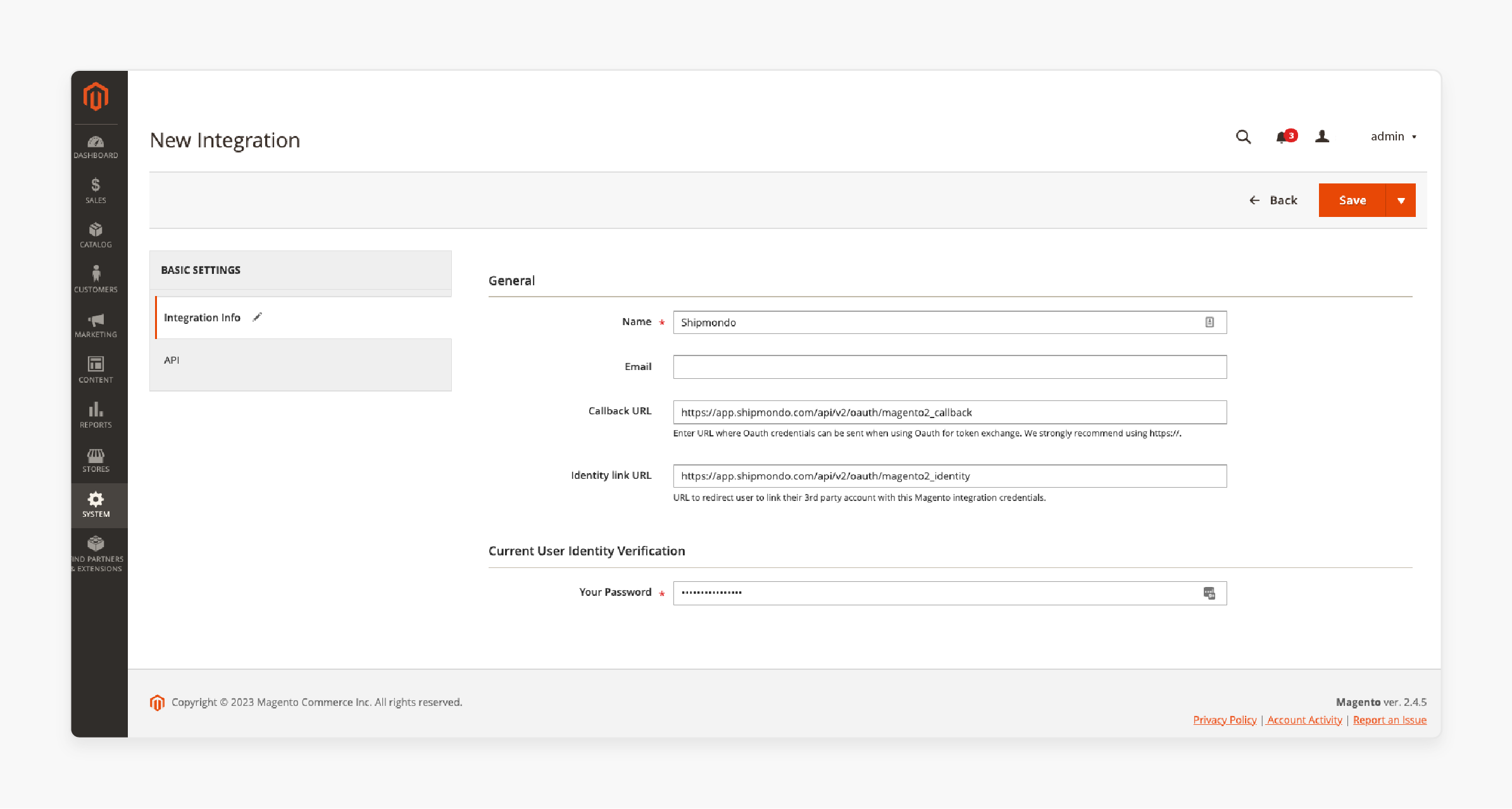The height and width of the screenshot is (809, 1512).
Task: Expand the Save button dropdown arrow
Action: pyautogui.click(x=1401, y=201)
